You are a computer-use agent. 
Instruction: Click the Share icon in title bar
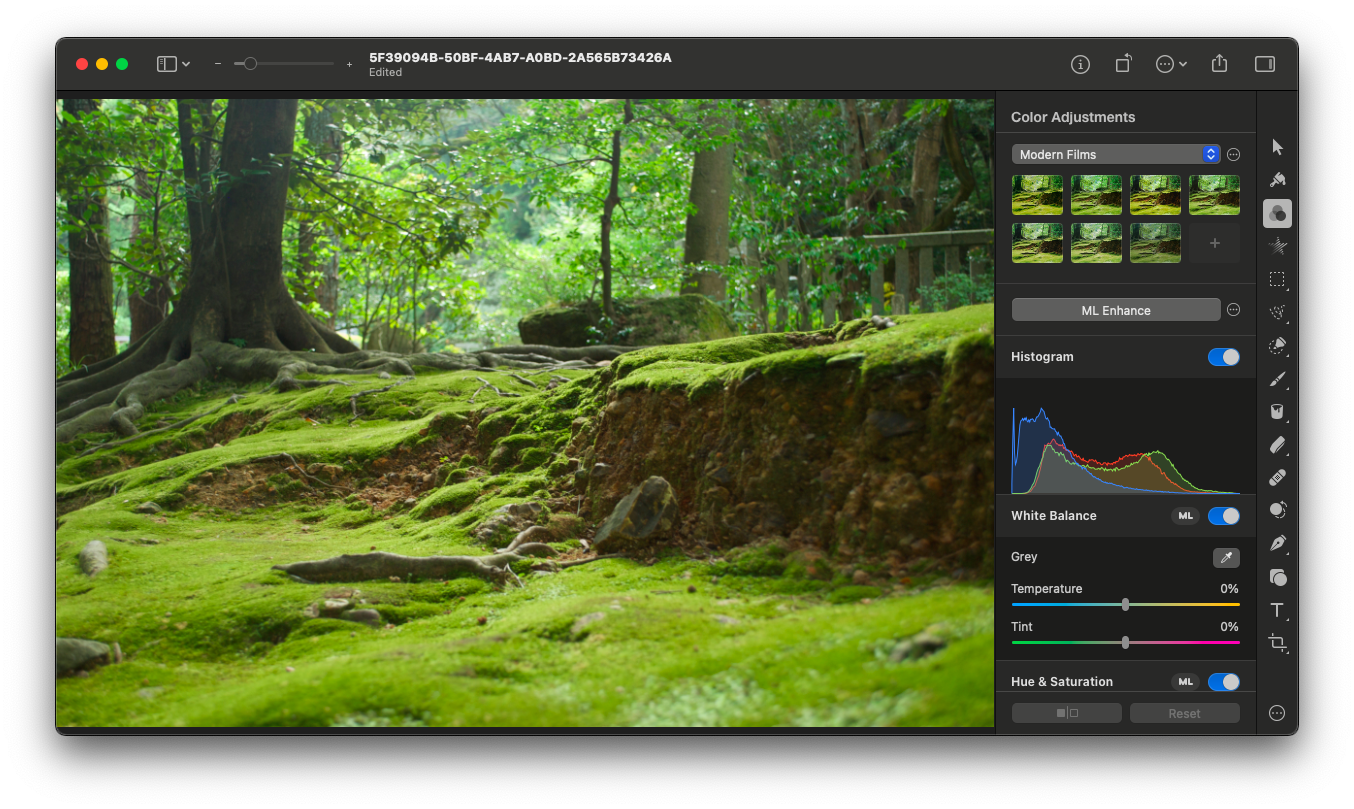pyautogui.click(x=1219, y=64)
